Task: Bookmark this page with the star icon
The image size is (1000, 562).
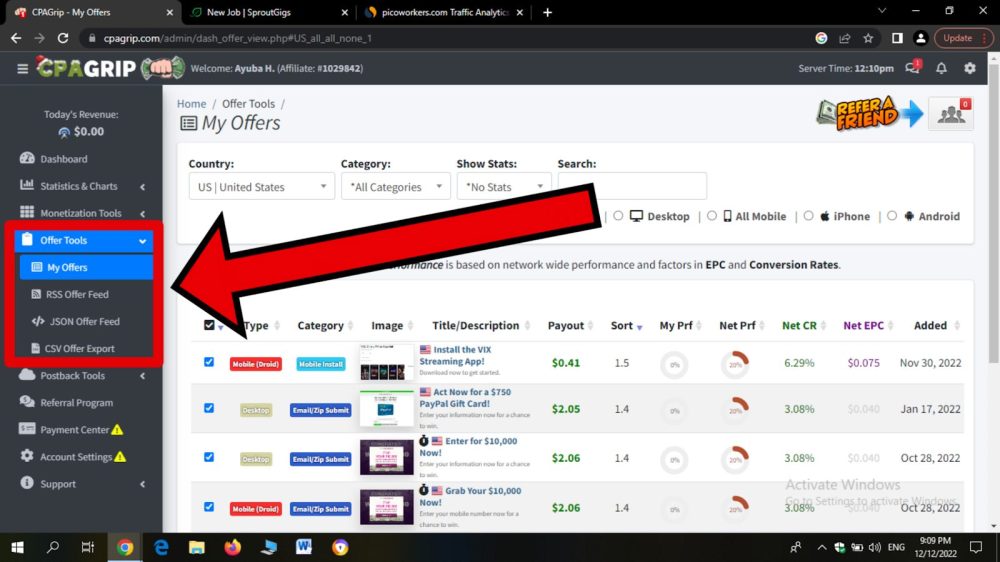Action: 868,38
